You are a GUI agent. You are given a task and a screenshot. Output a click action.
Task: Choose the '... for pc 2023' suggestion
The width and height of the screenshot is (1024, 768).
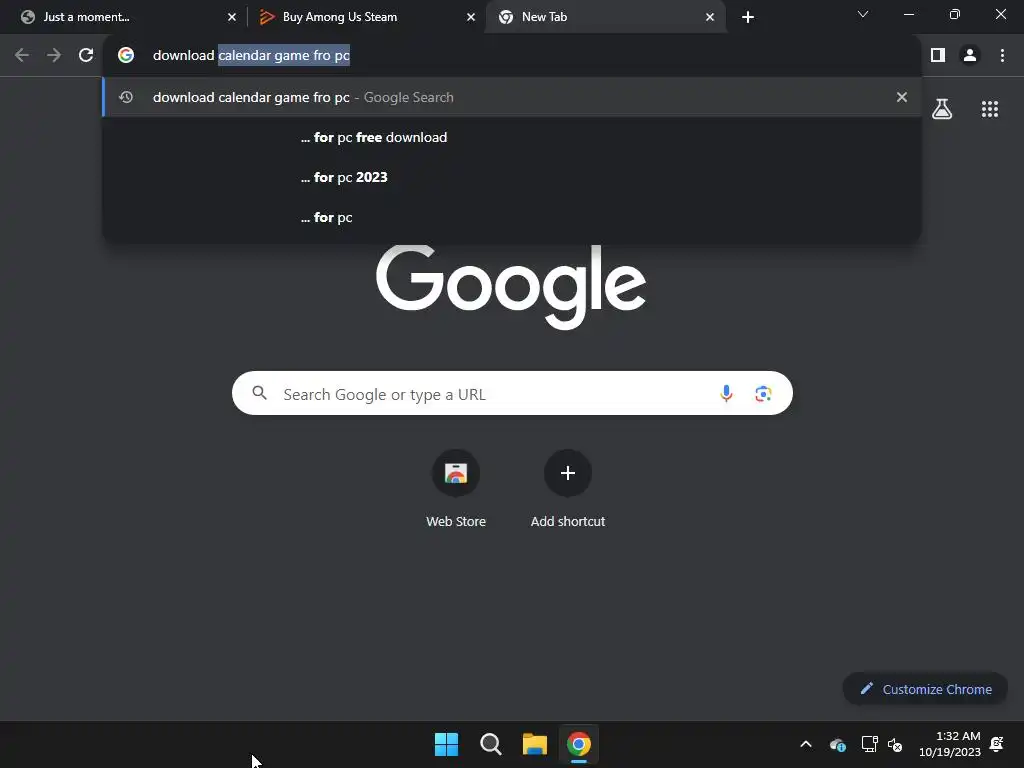click(512, 177)
